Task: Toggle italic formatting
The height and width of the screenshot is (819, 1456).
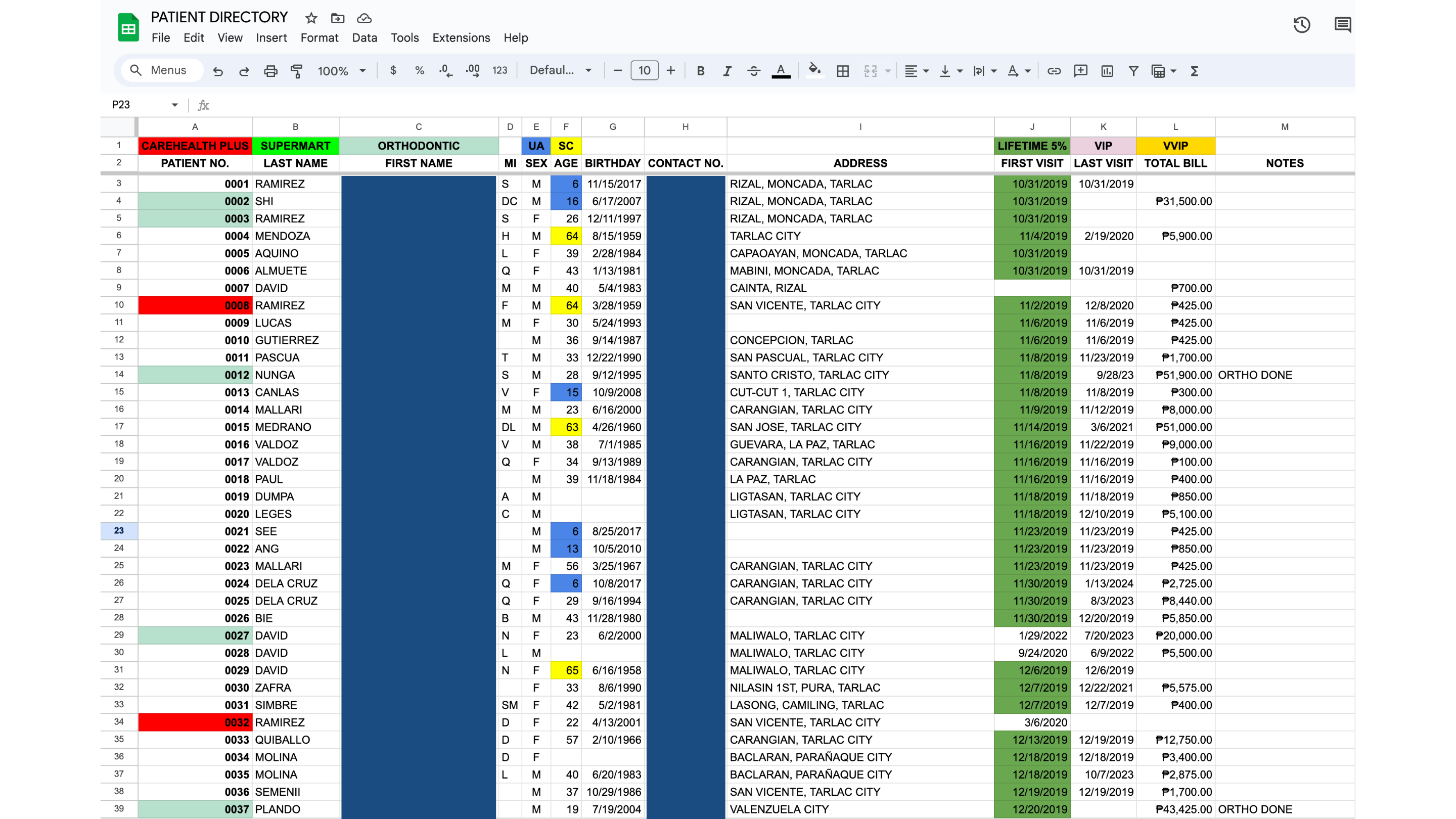Action: pos(727,71)
